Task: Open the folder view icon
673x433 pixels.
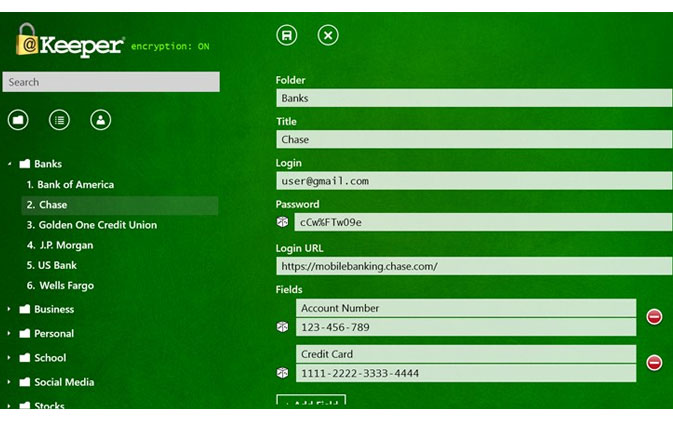Action: (18, 120)
